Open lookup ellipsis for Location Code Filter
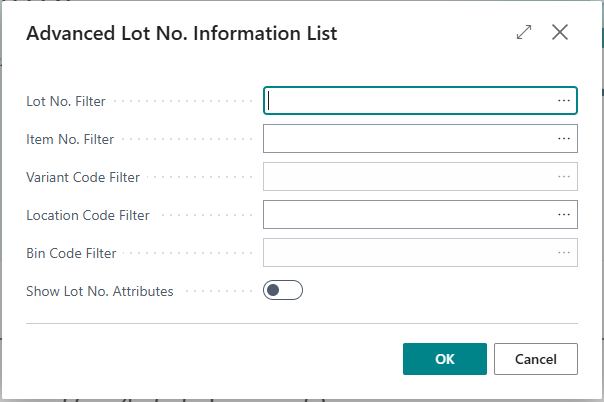This screenshot has width=604, height=402. pos(564,215)
